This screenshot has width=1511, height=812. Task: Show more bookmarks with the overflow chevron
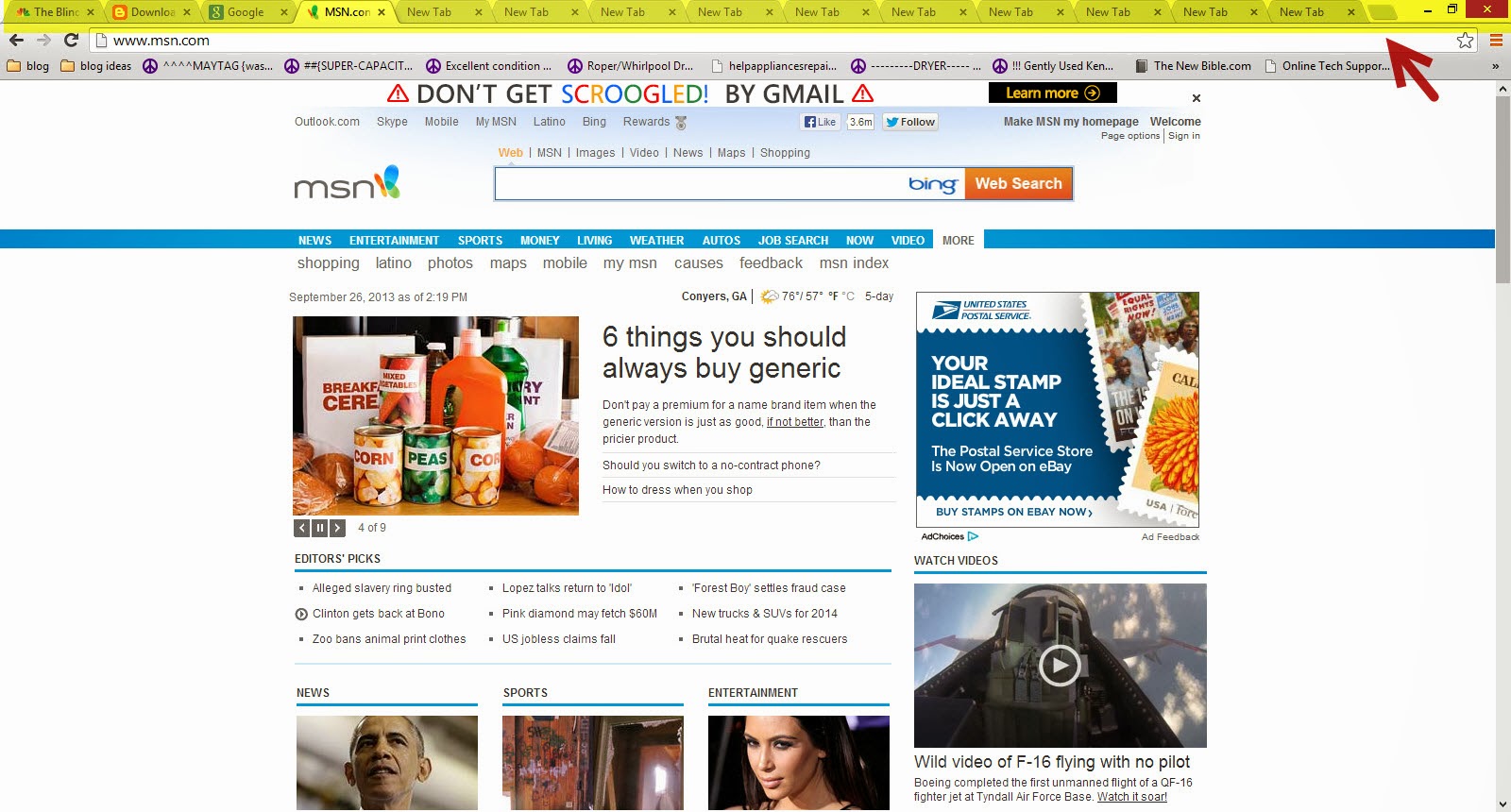(x=1495, y=66)
